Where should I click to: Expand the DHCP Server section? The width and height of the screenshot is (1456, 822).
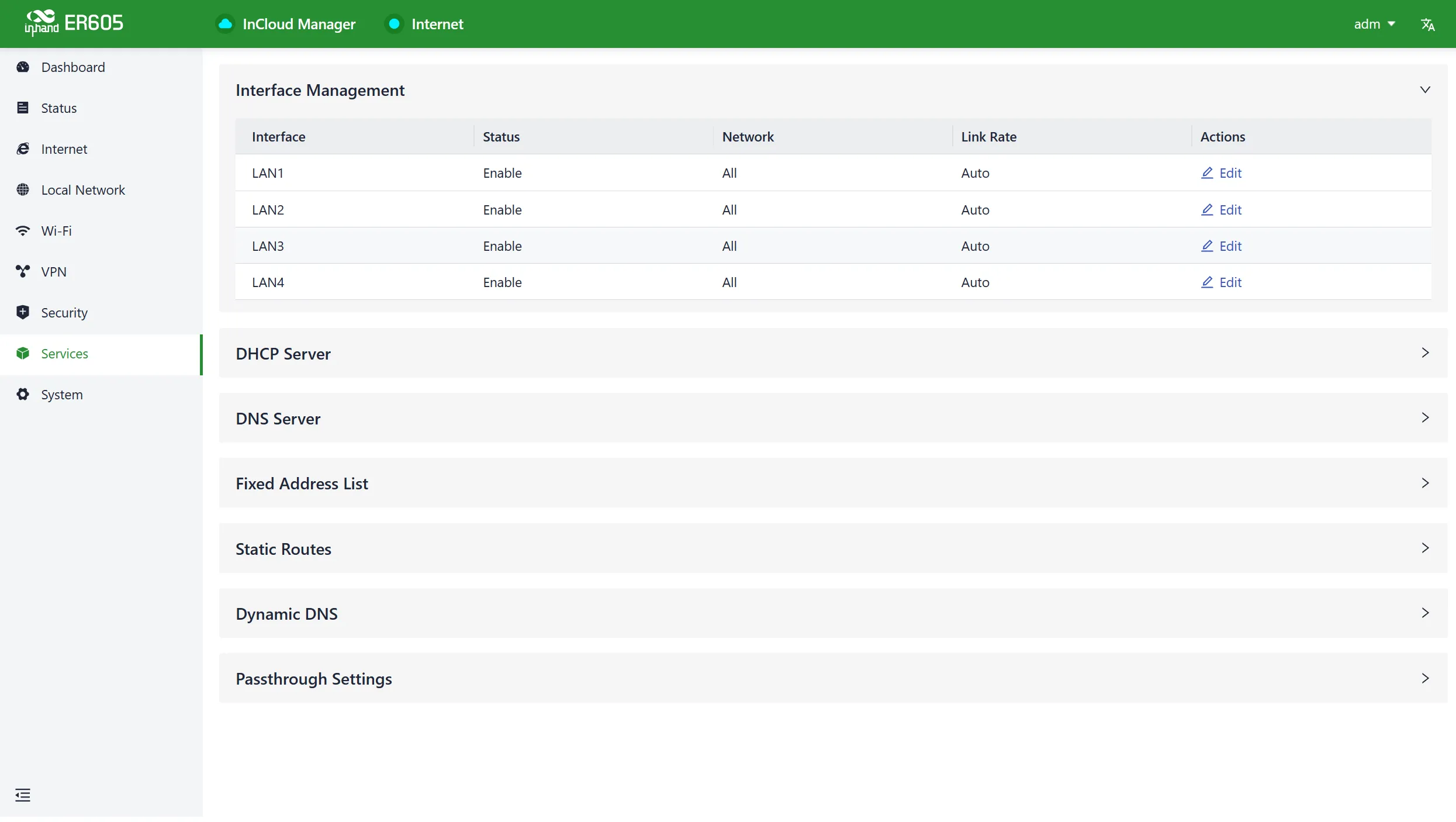coord(1425,353)
